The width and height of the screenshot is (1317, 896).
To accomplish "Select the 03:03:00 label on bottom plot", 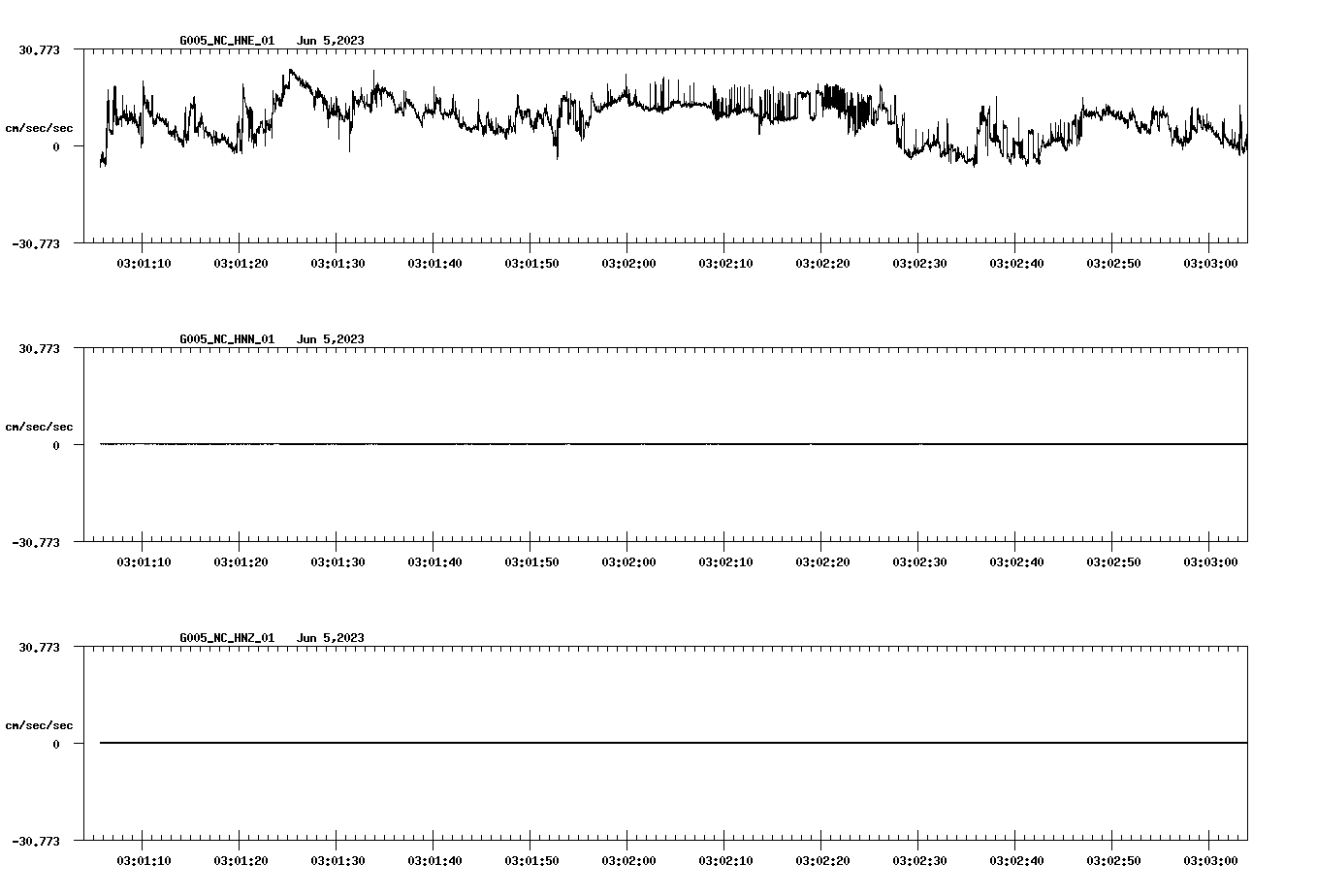I will [x=1211, y=857].
